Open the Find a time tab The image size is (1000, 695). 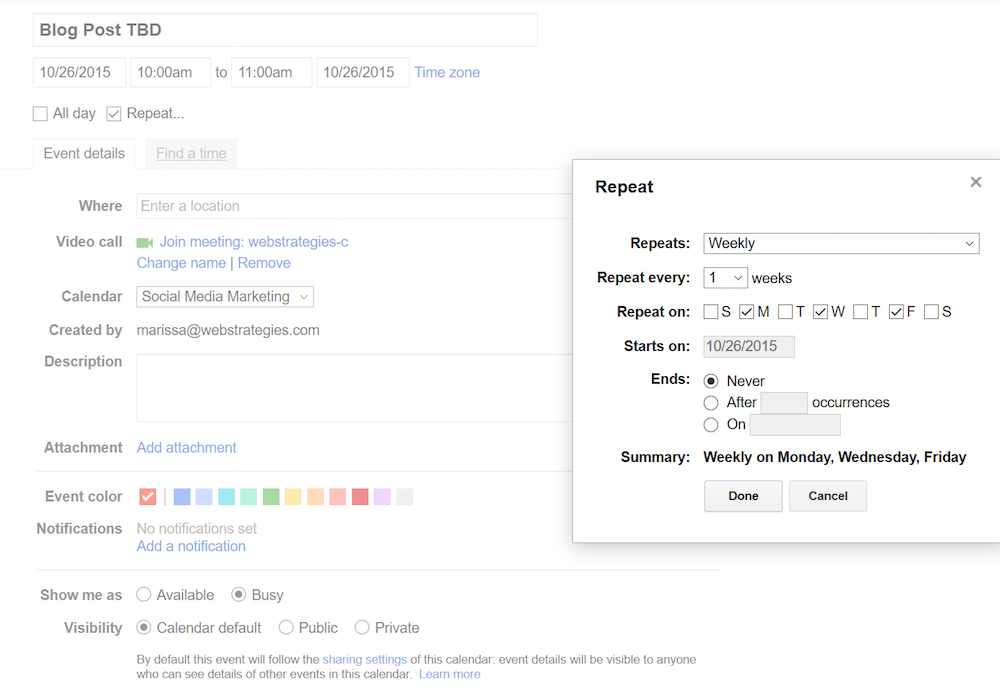pyautogui.click(x=191, y=154)
